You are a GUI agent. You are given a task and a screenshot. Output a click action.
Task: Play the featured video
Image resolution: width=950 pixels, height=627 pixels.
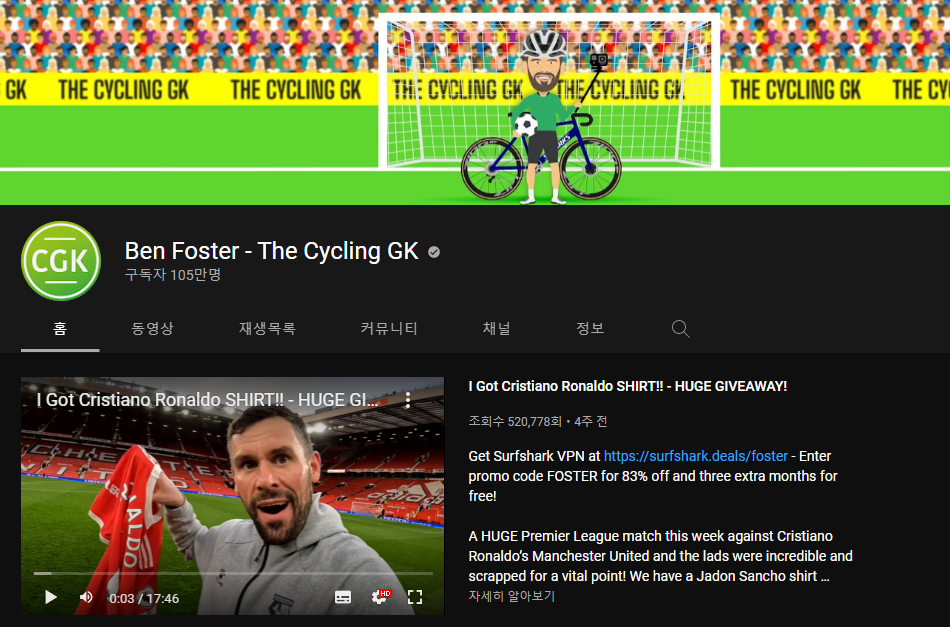(x=51, y=597)
